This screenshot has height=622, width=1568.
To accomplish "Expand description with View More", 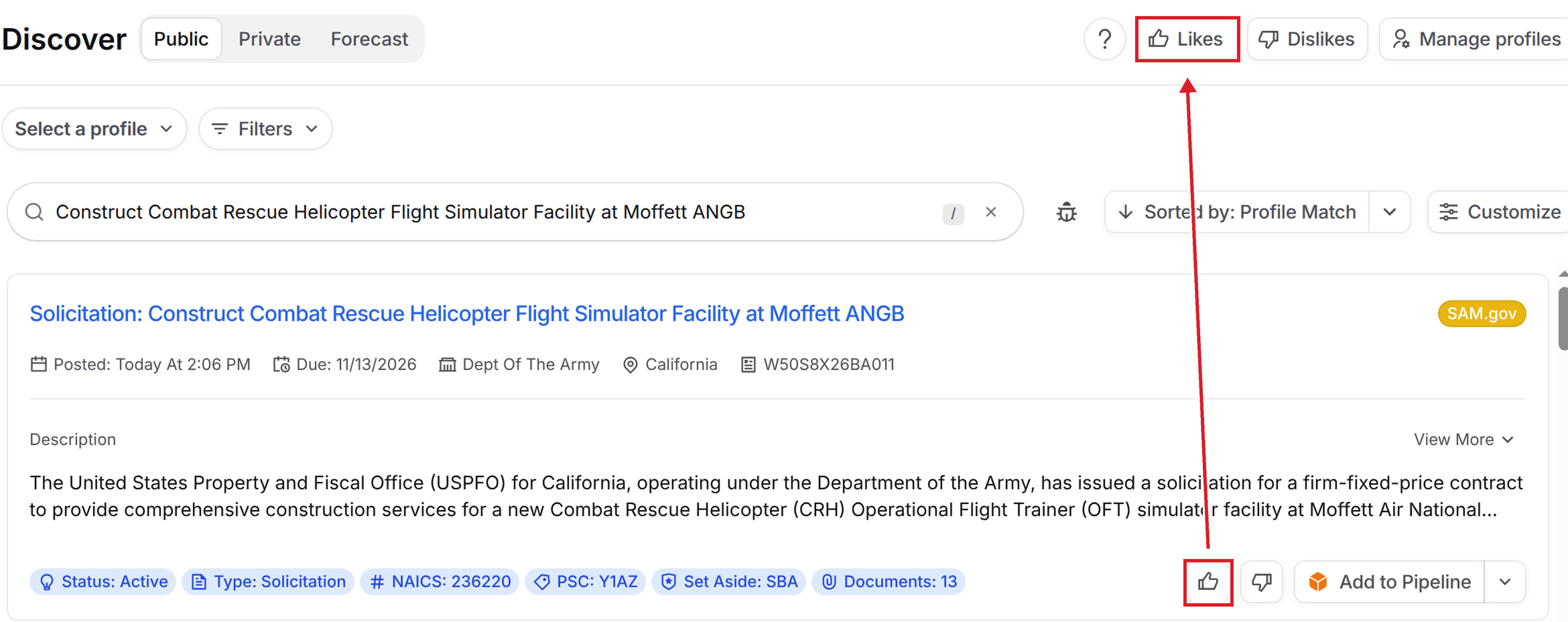I will [1463, 440].
